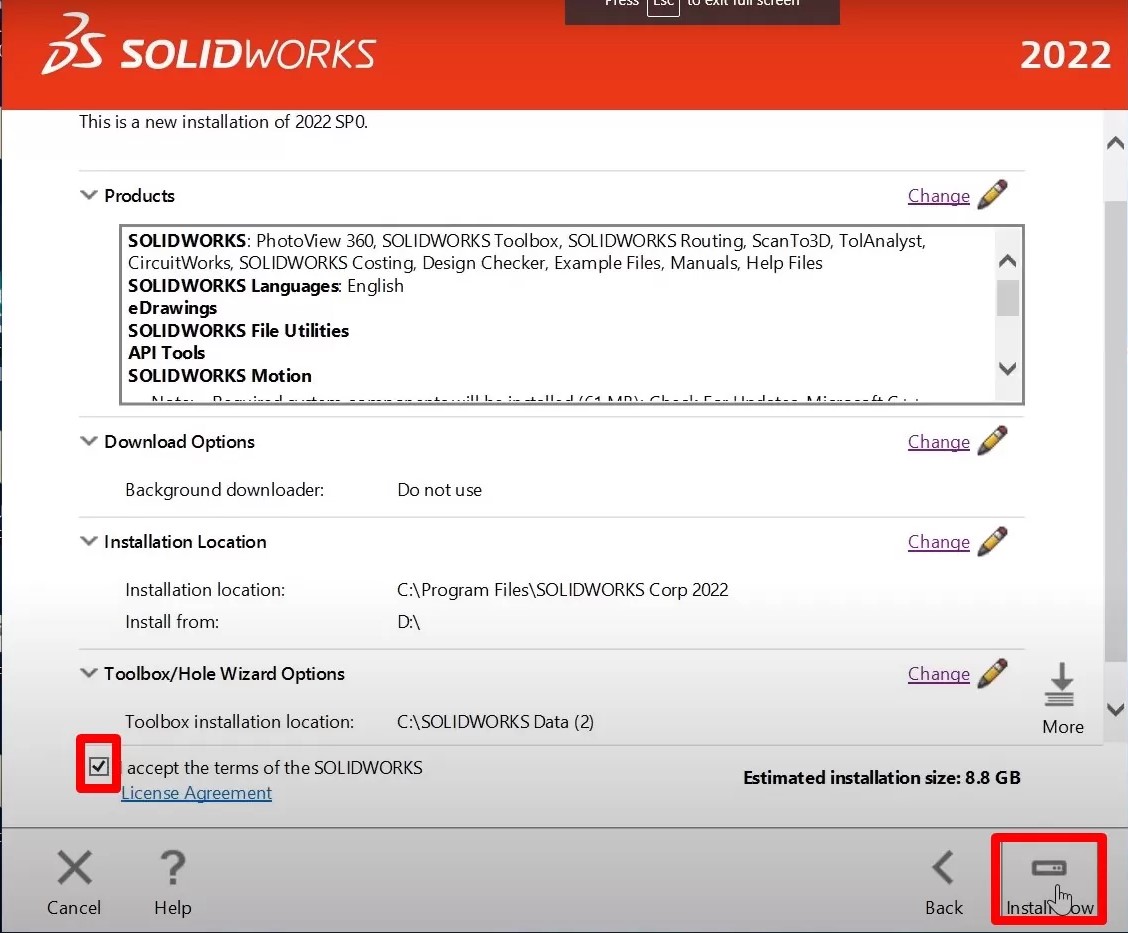Toggle the accept license terms checkbox
The width and height of the screenshot is (1128, 933).
(99, 766)
